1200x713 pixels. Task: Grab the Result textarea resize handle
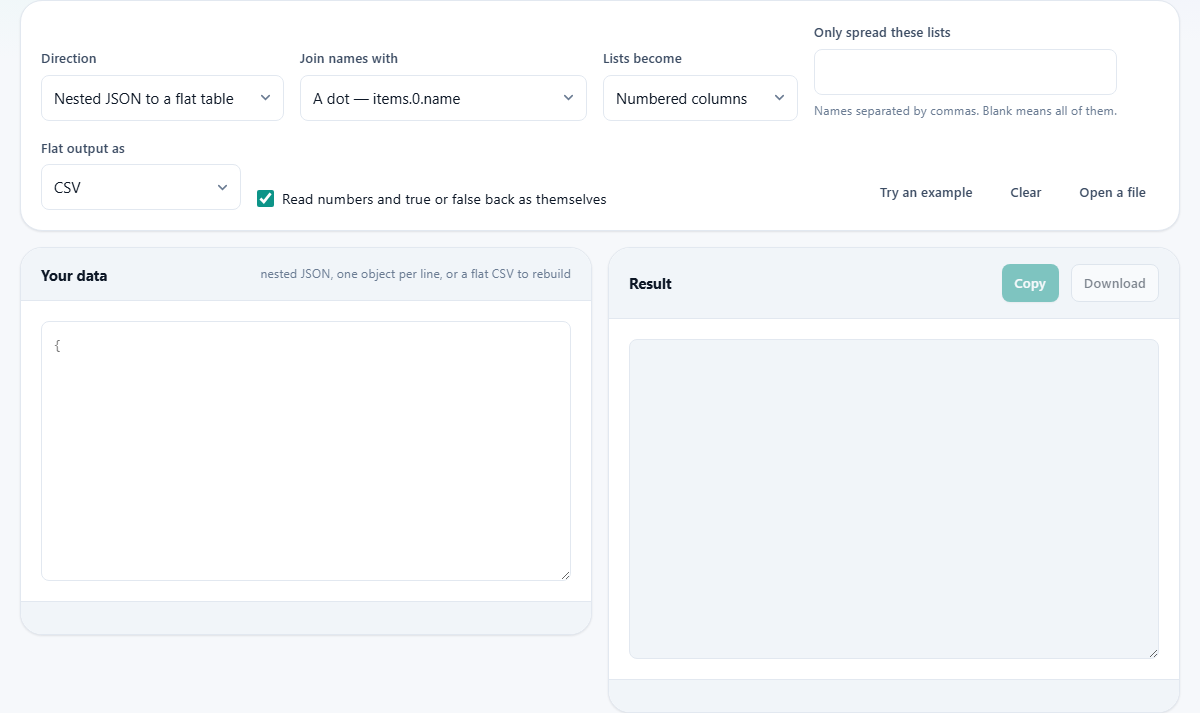coord(1153,652)
